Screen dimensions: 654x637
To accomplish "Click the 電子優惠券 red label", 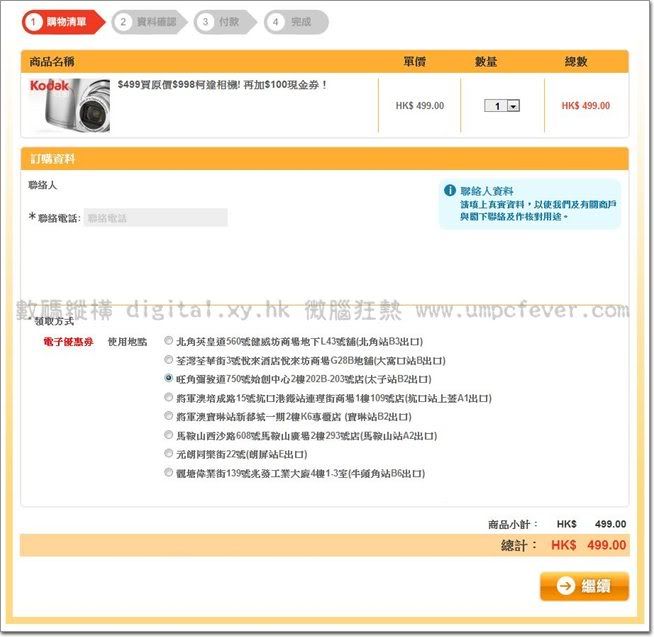I will tap(68, 342).
